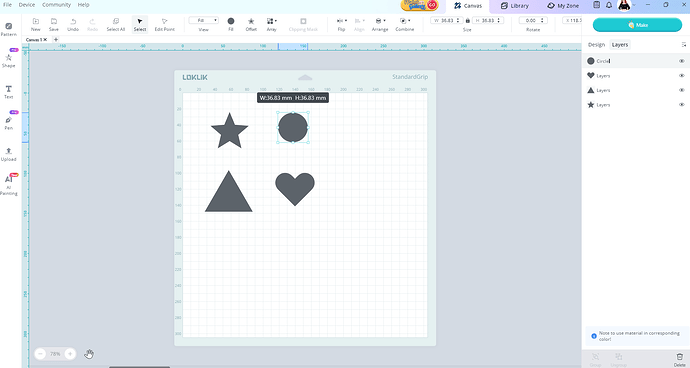This screenshot has height=368, width=690.
Task: Switch to the Canvas tab
Action: pos(468,6)
